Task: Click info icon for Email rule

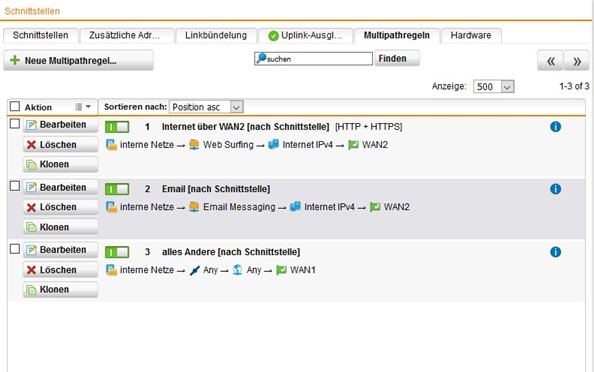Action: click(x=555, y=189)
